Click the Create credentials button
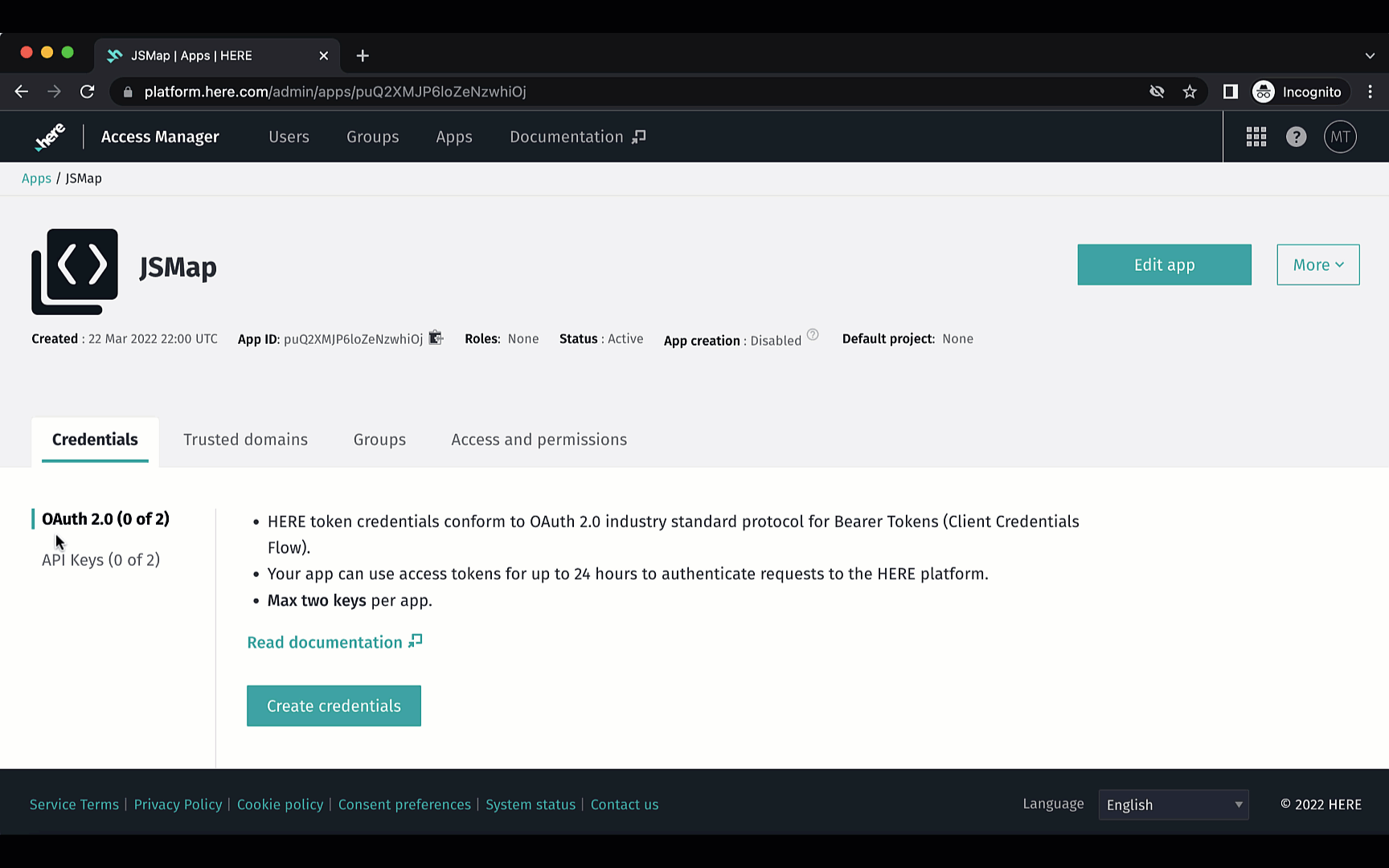1389x868 pixels. click(334, 706)
